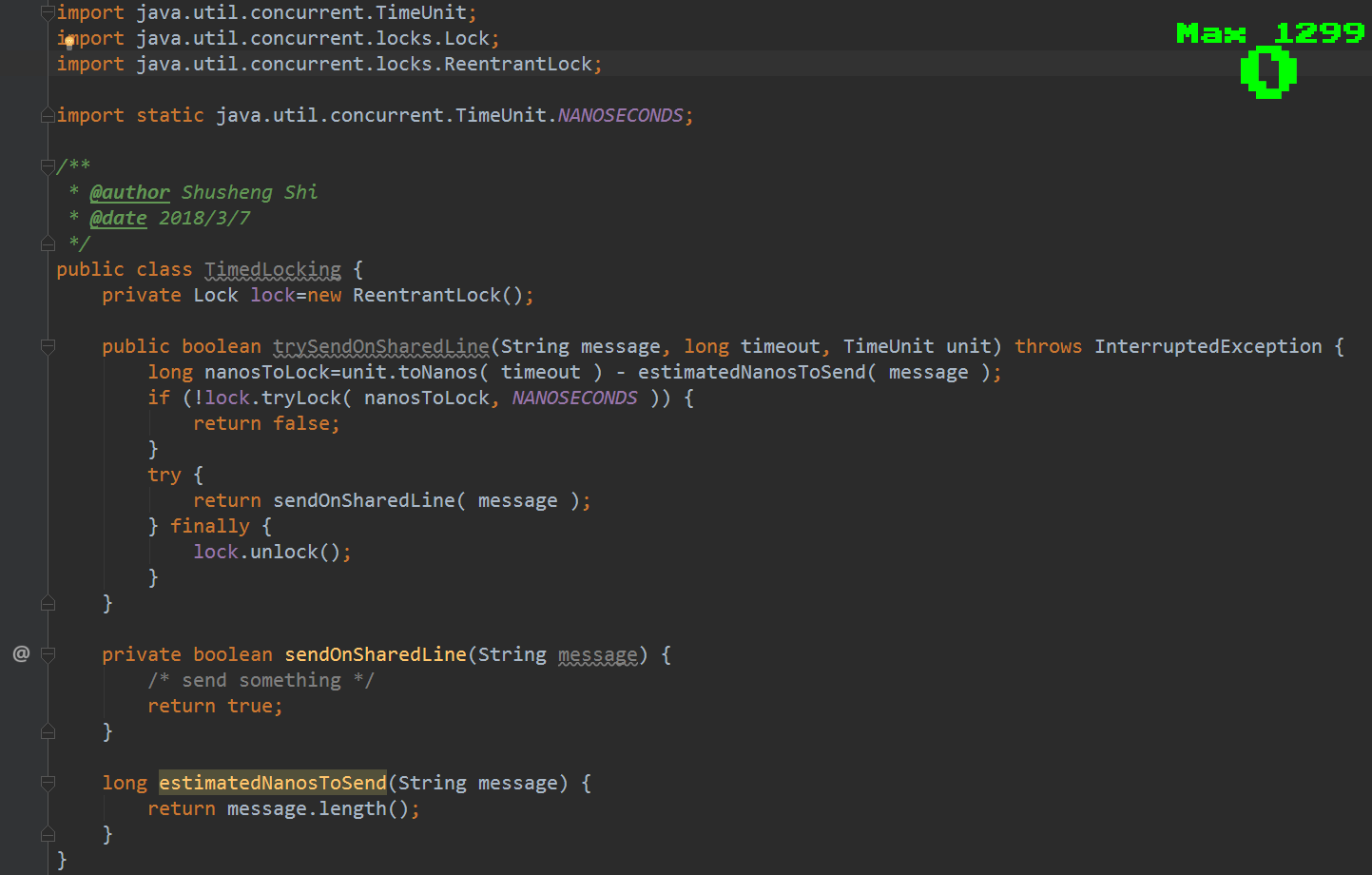Viewport: 1372px width, 875px height.
Task: Collapse the trySendOnSharedLine method body
Action: [48, 346]
